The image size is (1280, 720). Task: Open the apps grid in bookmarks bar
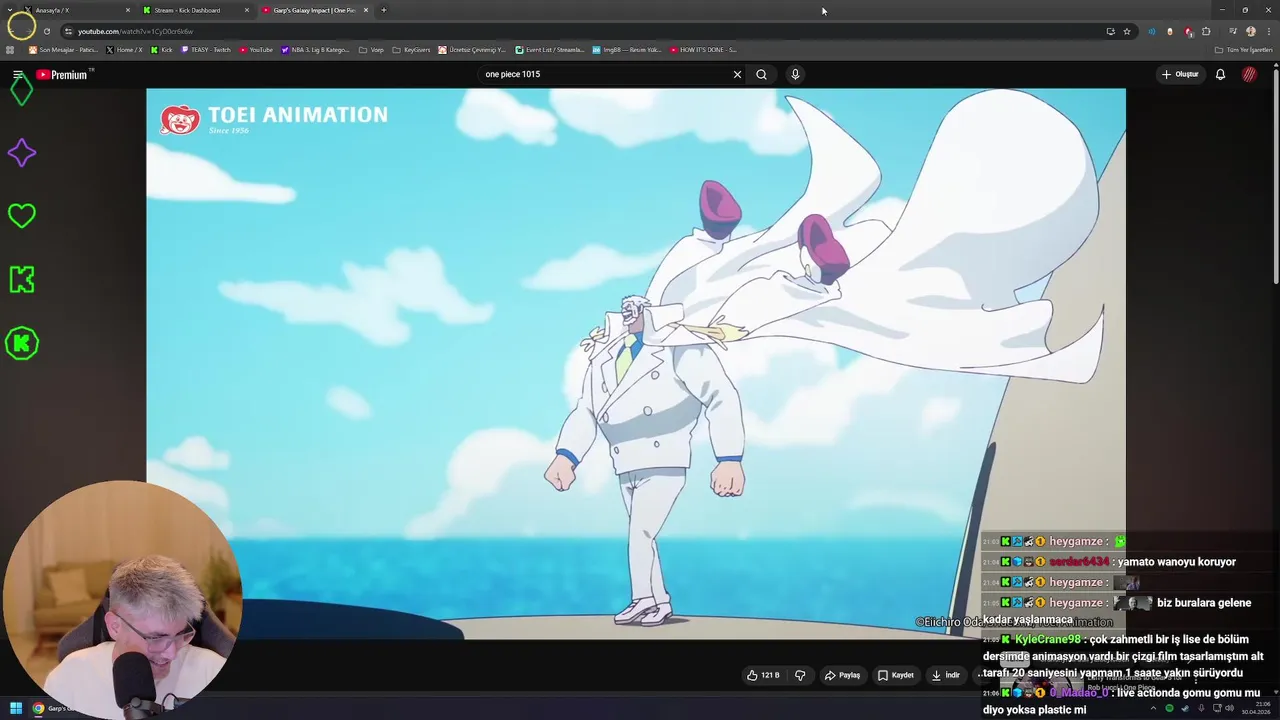(x=10, y=50)
